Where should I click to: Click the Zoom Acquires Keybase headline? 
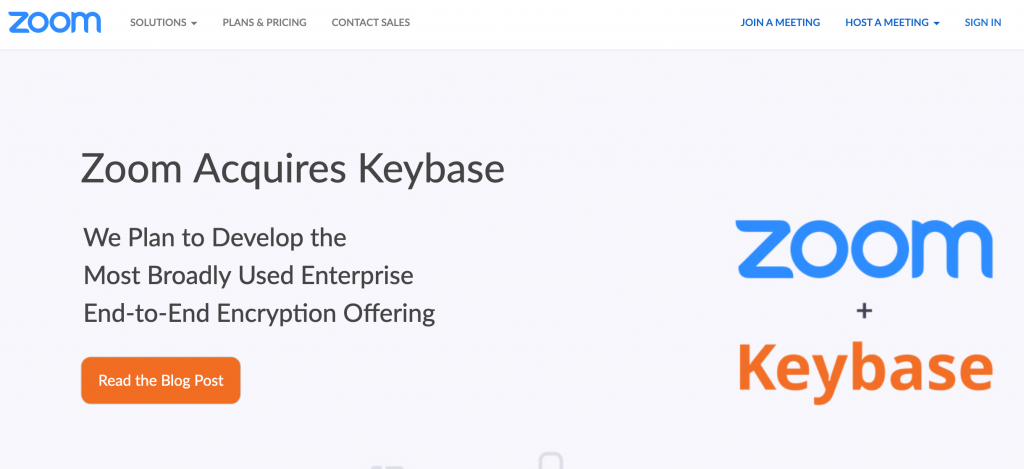pos(293,169)
